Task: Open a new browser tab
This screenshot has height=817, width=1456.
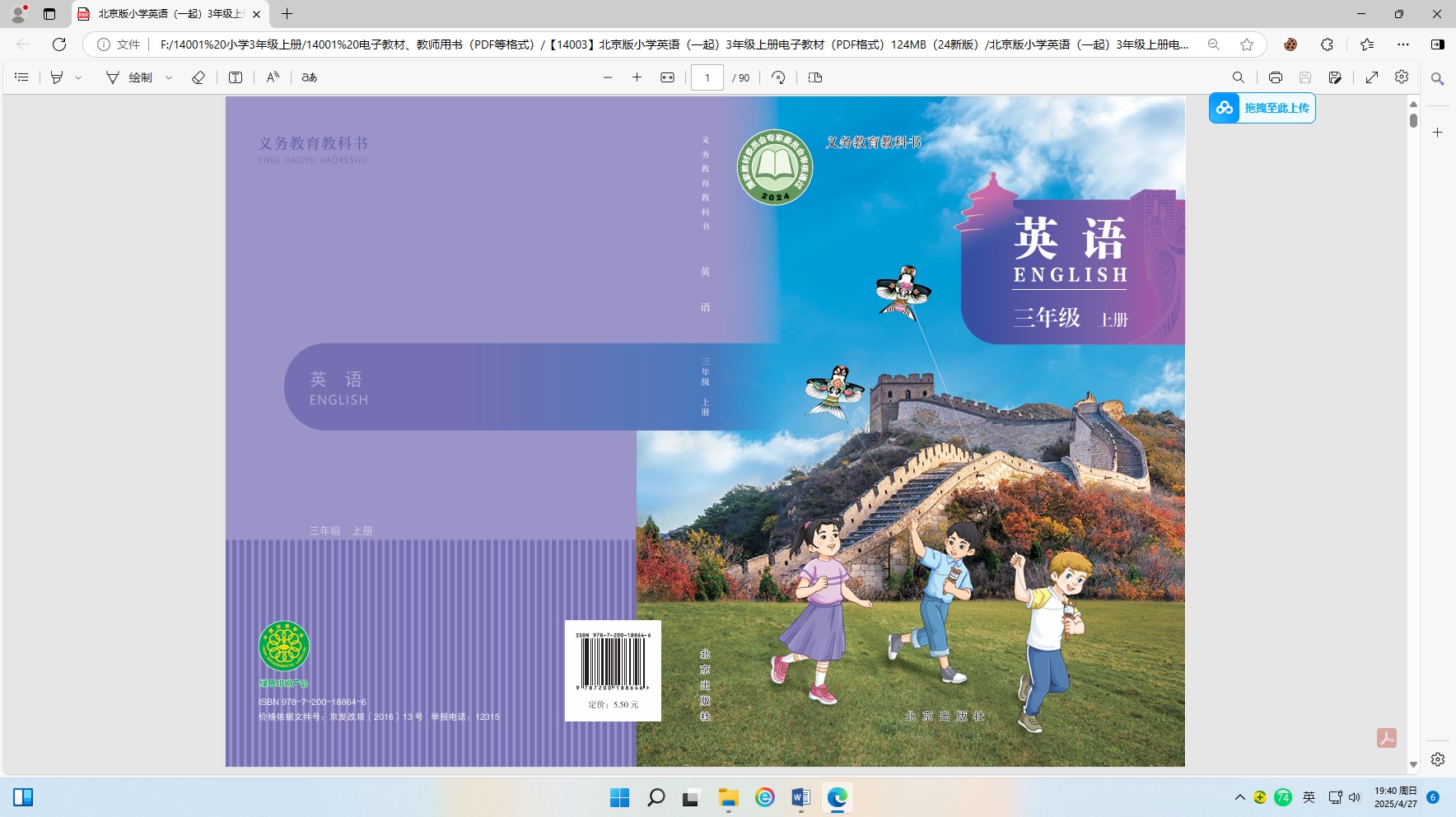Action: 287,14
